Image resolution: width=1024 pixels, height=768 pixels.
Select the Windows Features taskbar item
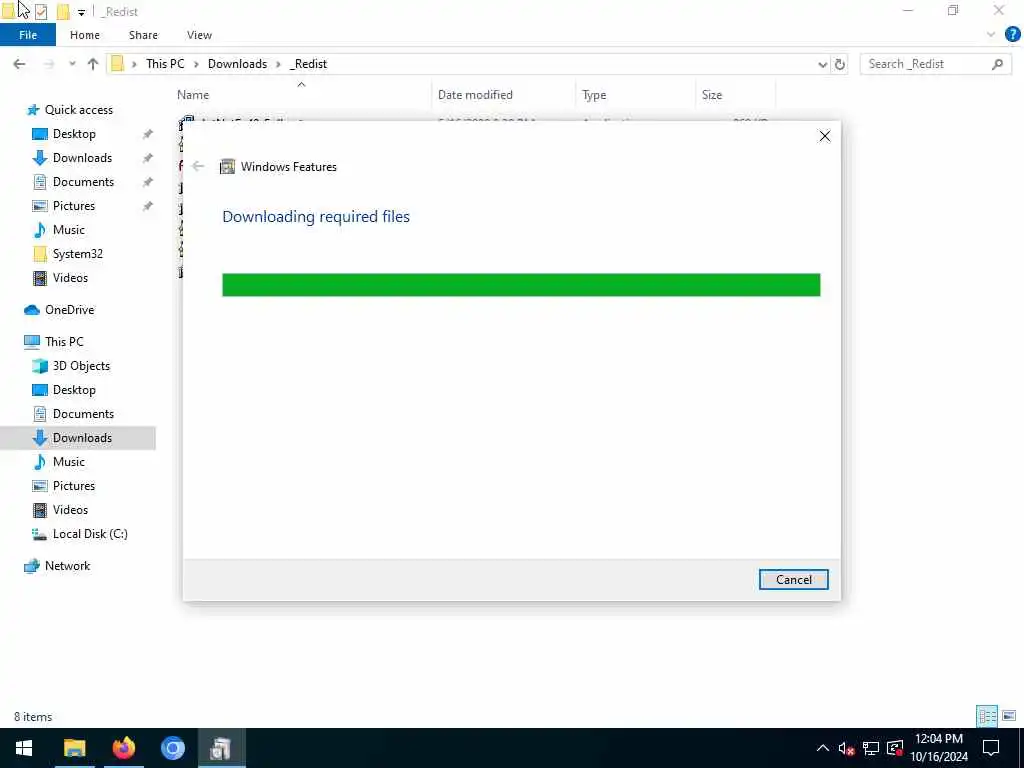(221, 748)
